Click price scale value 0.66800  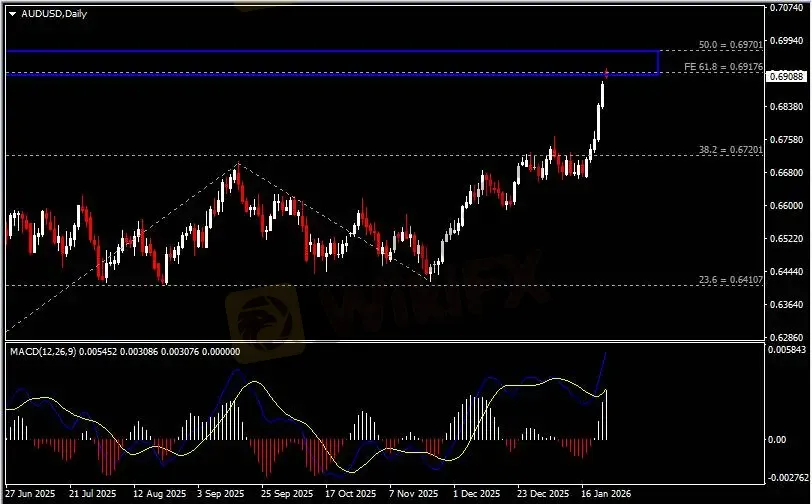click(x=787, y=172)
